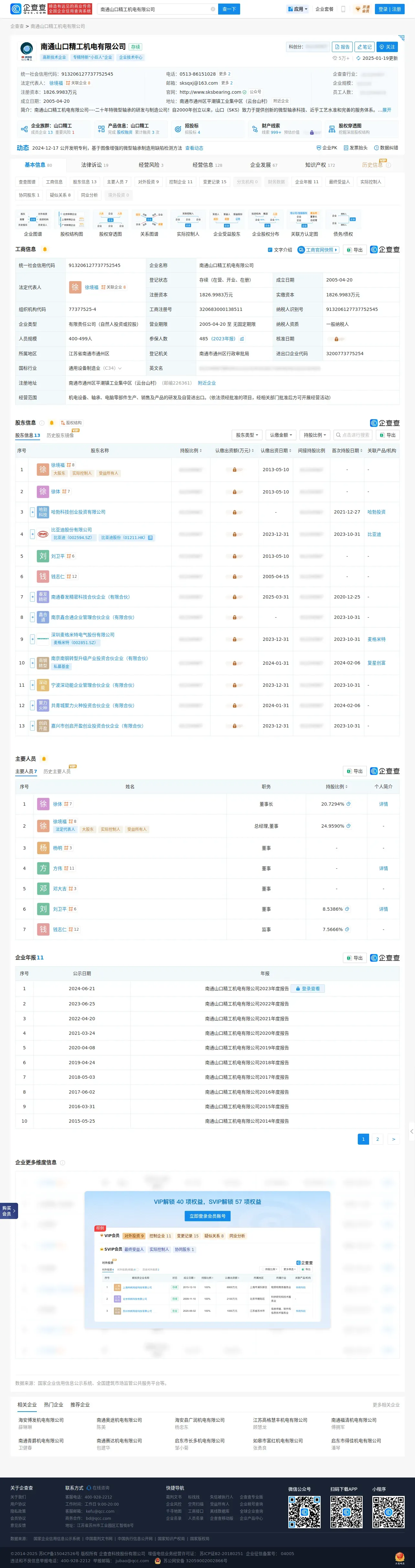This screenshot has height=1568, width=415.
Task: Click the avatar icon of 刘卫平 in shareholders
Action: pos(43,556)
